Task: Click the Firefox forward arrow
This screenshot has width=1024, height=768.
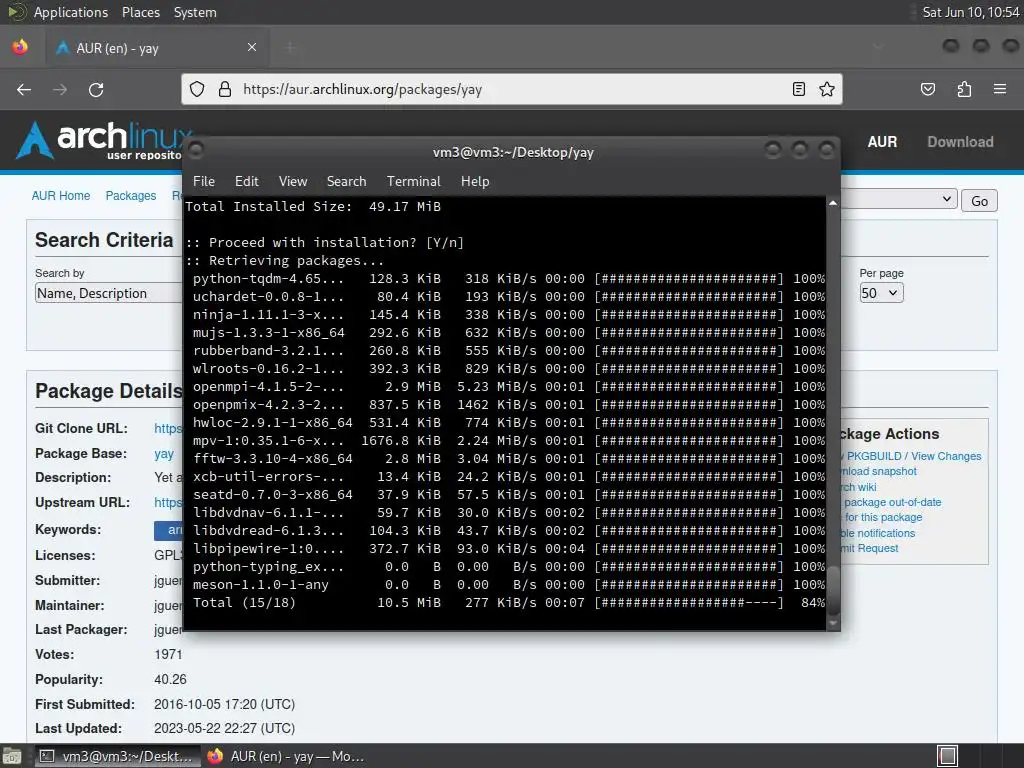Action: tap(60, 89)
